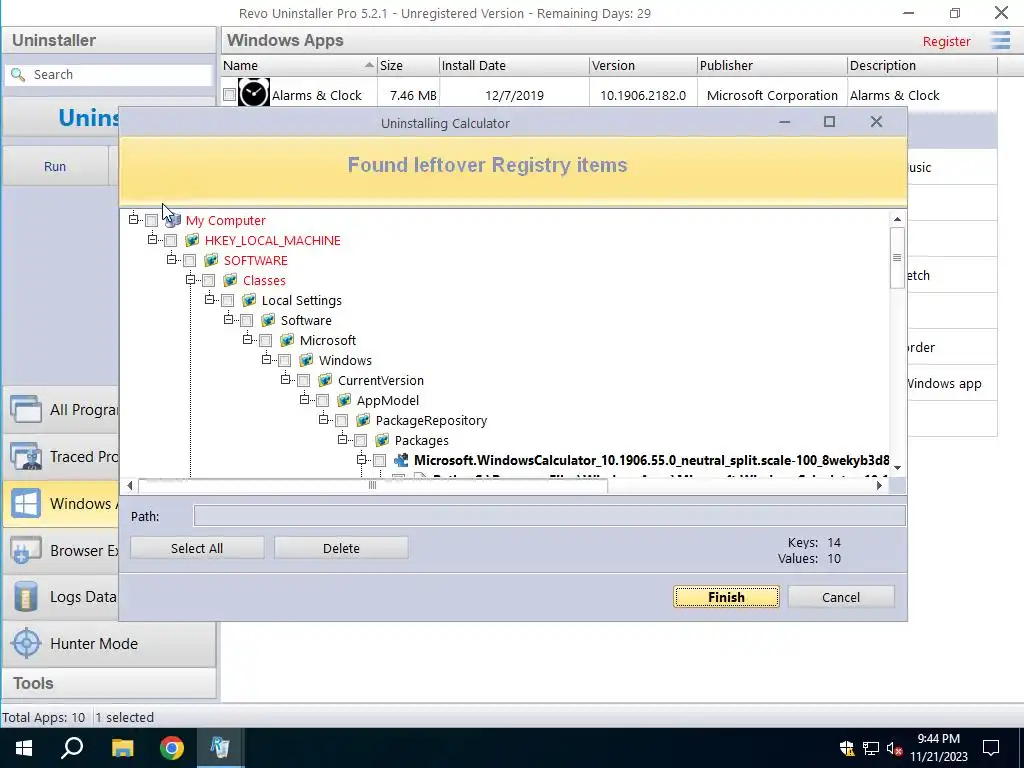Collapse the CurrentVersion node
Screen dimensions: 1024x768
pos(285,379)
